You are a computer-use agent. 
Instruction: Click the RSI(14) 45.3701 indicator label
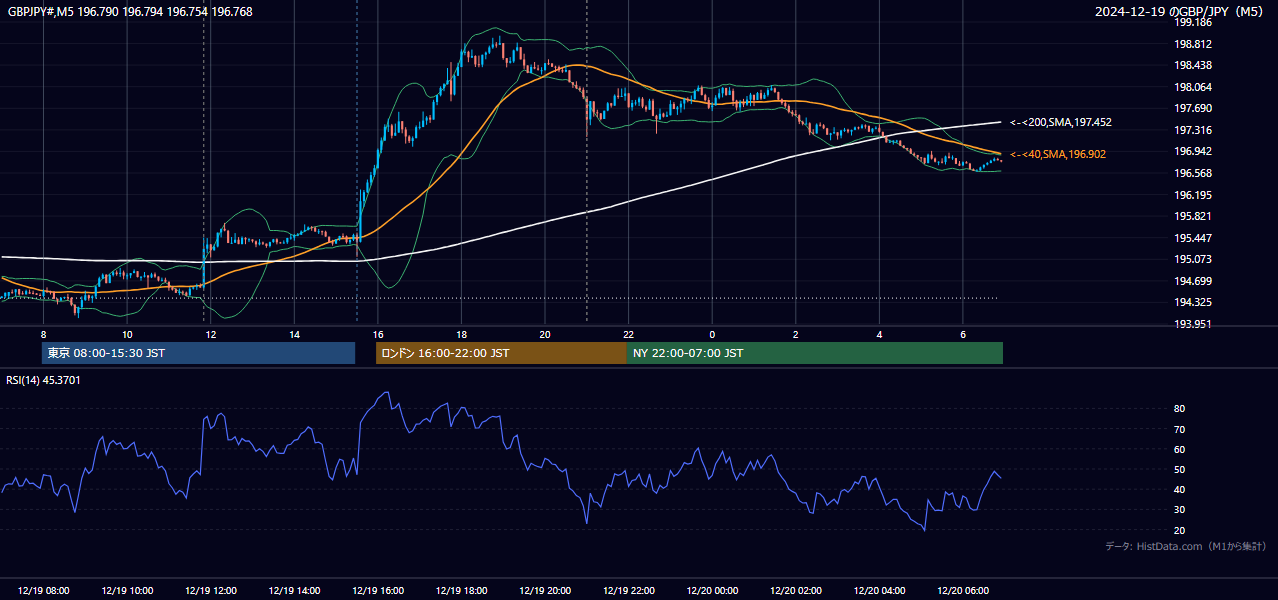coord(44,380)
